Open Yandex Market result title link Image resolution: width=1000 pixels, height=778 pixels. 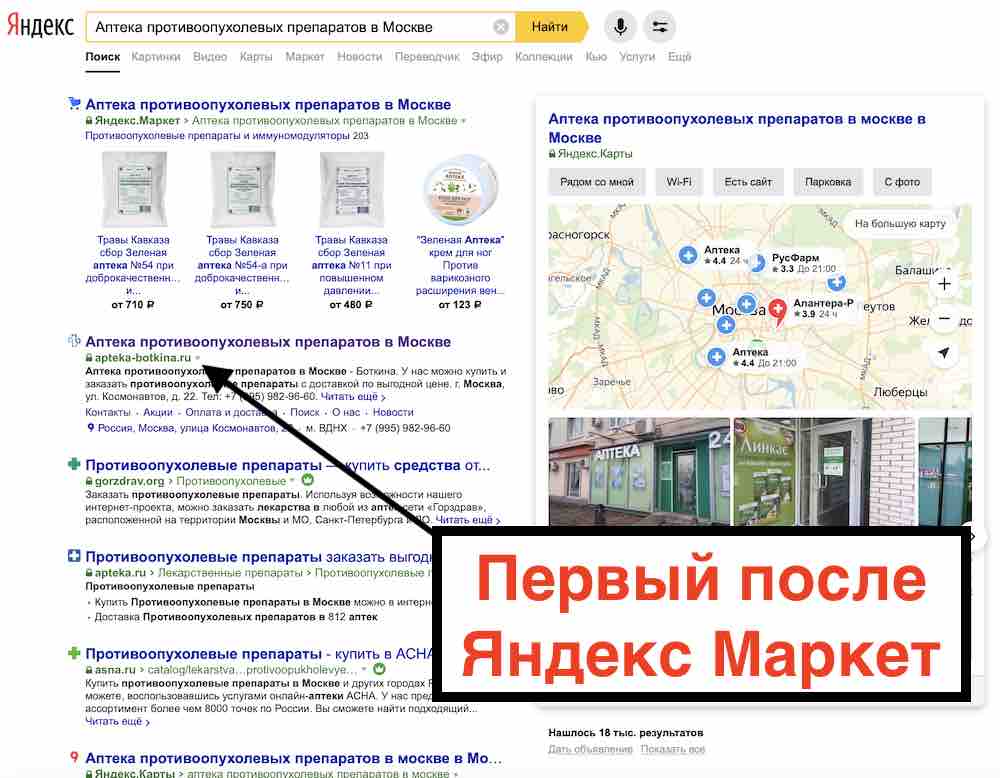coord(268,105)
